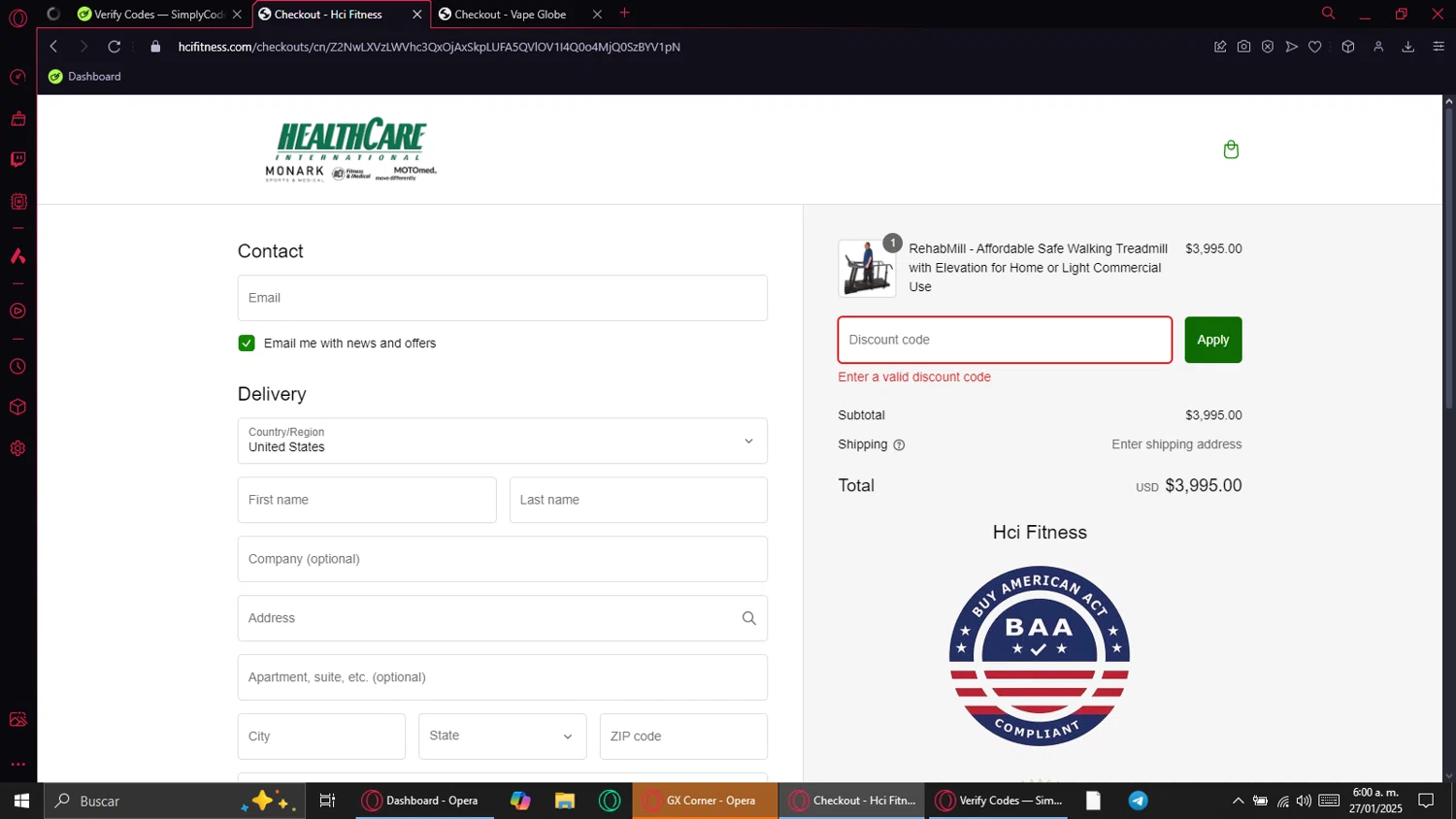Search address with the magnifier icon
1456x819 pixels.
pyautogui.click(x=748, y=618)
